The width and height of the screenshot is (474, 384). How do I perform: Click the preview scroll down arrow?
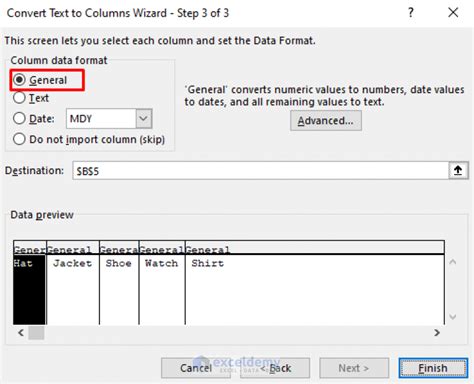tap(452, 316)
